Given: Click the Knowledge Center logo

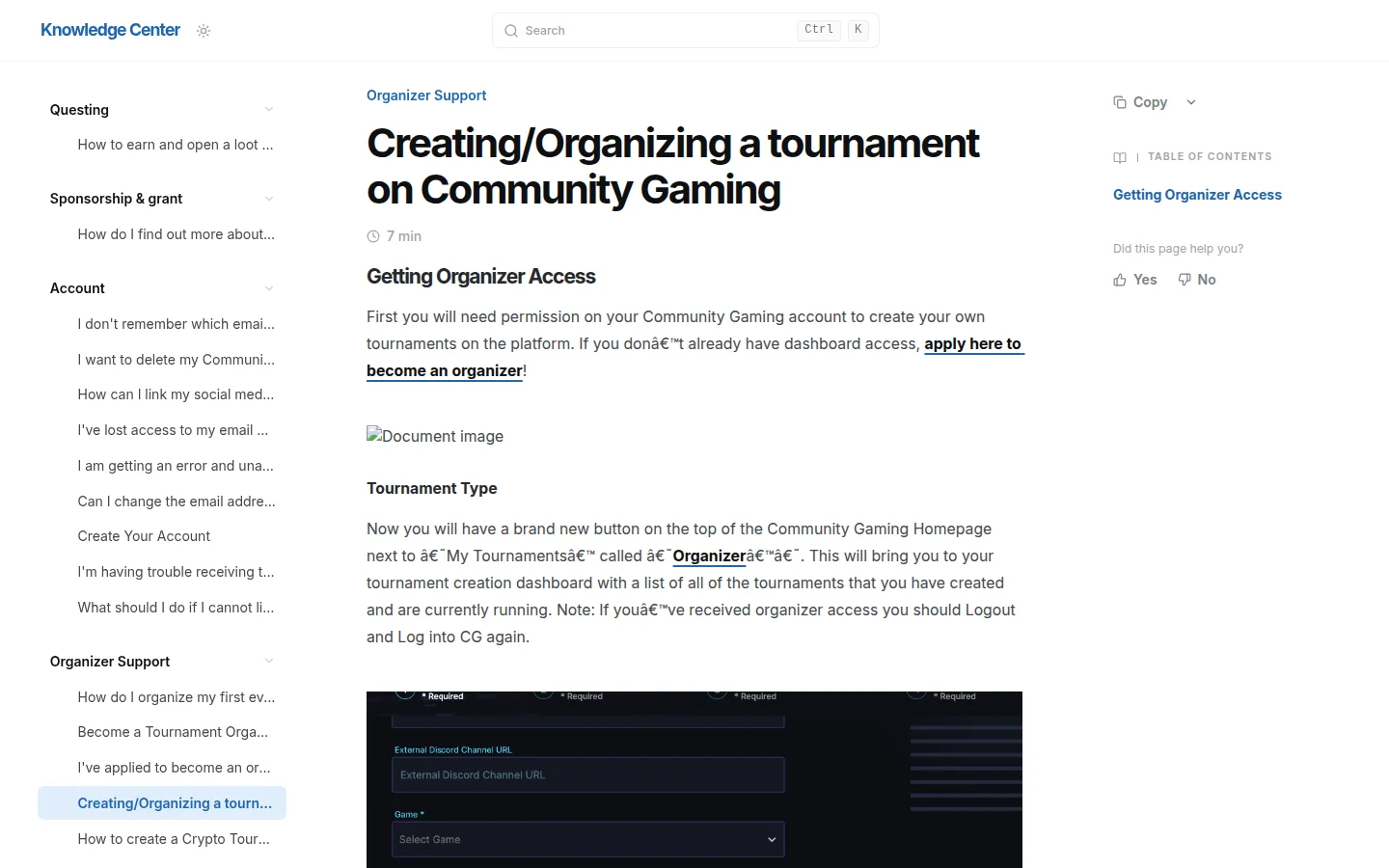Looking at the screenshot, I should point(110,30).
